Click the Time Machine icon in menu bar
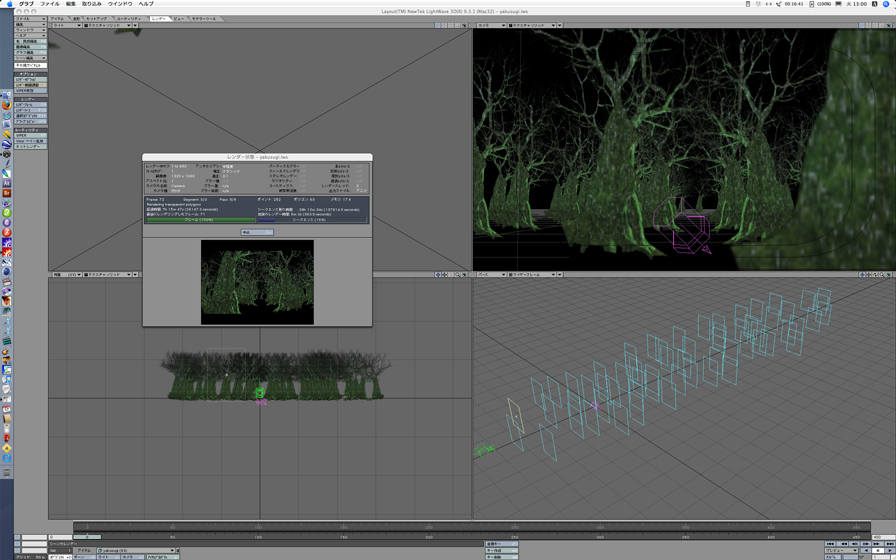The height and width of the screenshot is (560, 896). (758, 4)
